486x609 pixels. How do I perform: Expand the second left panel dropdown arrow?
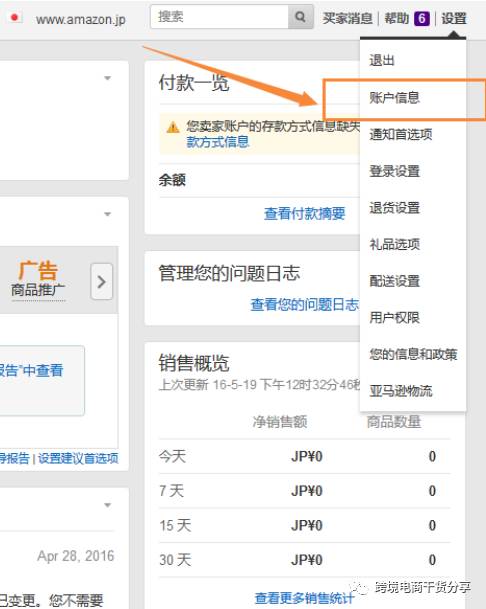[108, 214]
